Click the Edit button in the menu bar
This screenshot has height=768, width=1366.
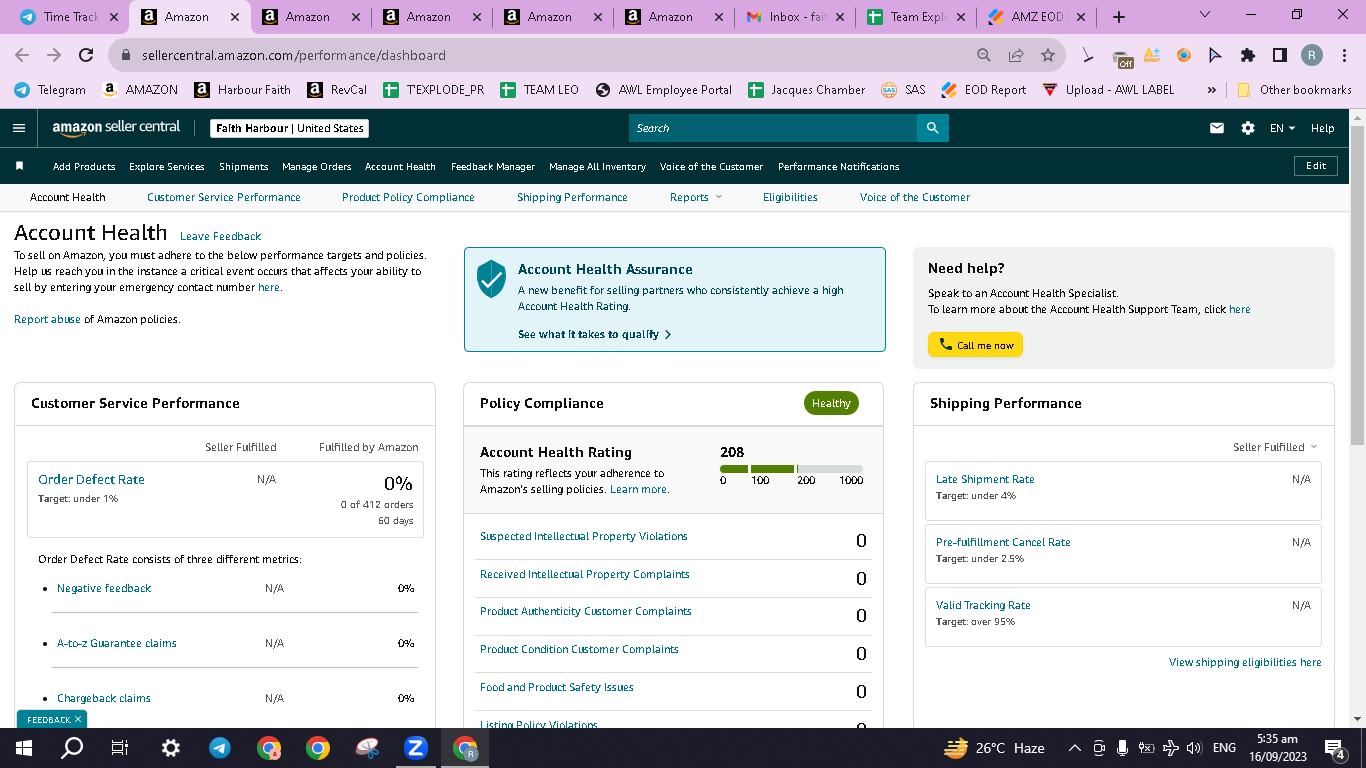(1316, 166)
